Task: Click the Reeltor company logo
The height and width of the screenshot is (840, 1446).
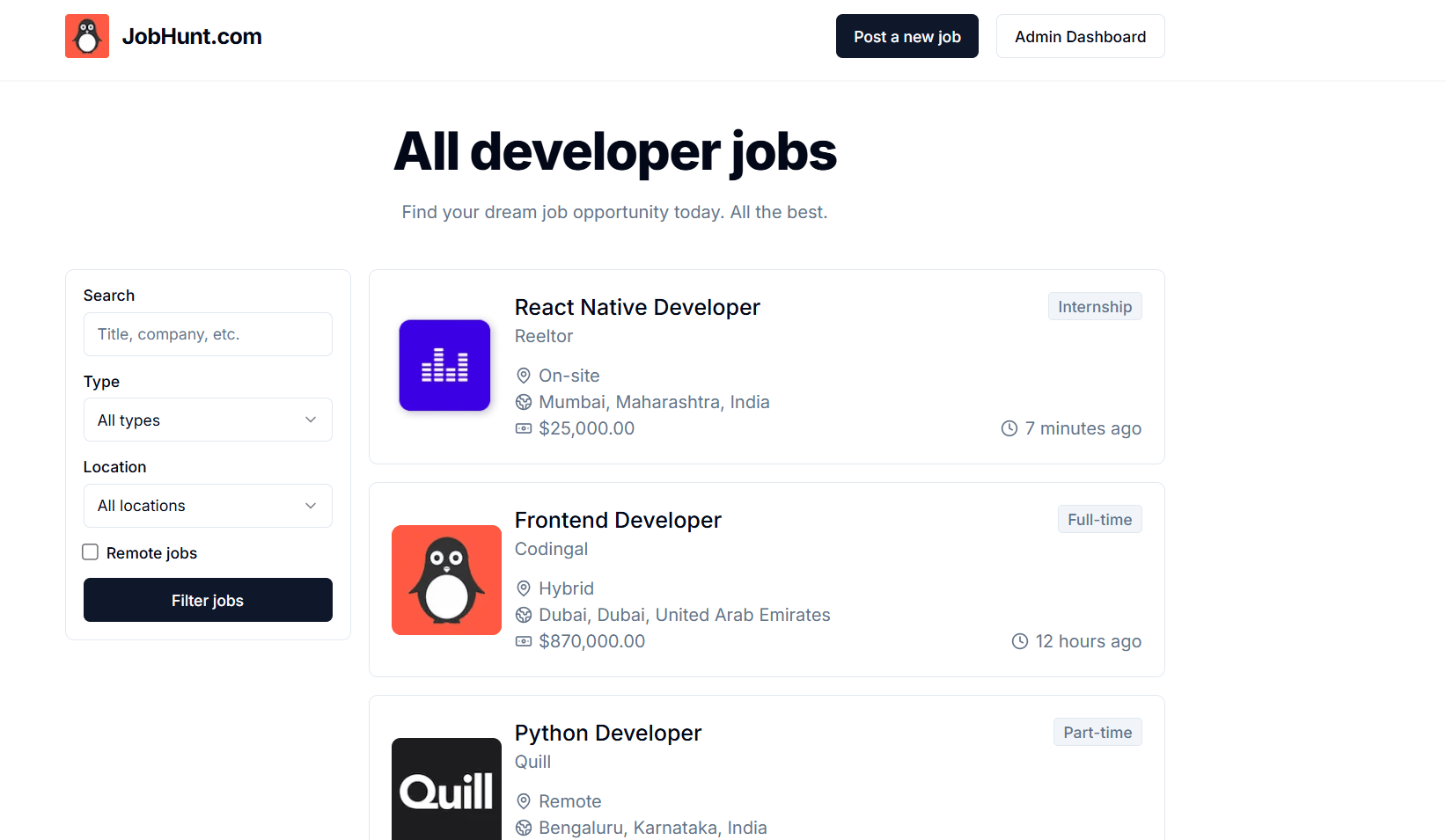Action: click(444, 365)
